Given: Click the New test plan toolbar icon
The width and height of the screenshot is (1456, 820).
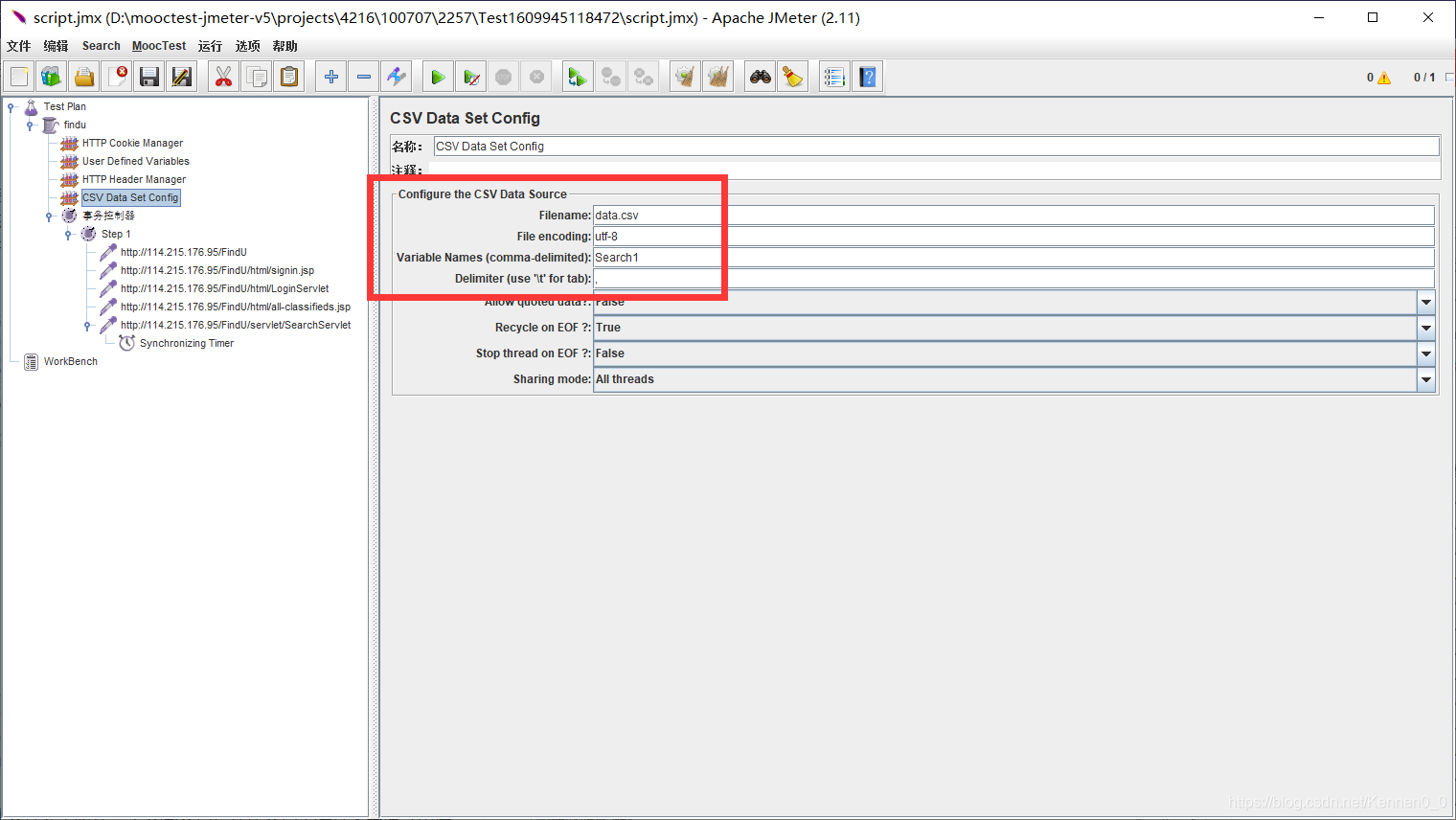Looking at the screenshot, I should coord(20,77).
